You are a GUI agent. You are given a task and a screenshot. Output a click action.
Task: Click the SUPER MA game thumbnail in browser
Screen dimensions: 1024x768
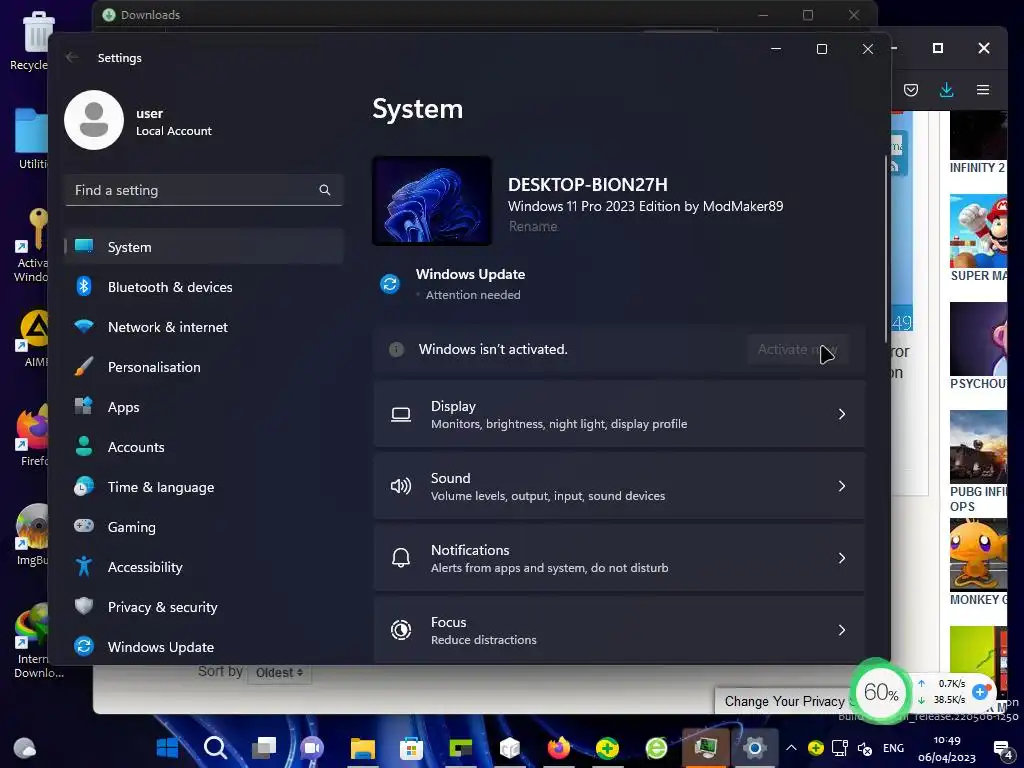tap(978, 231)
